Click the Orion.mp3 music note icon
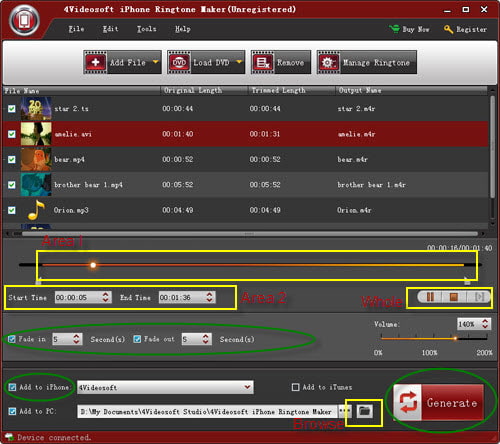The width and height of the screenshot is (500, 444). coord(36,210)
